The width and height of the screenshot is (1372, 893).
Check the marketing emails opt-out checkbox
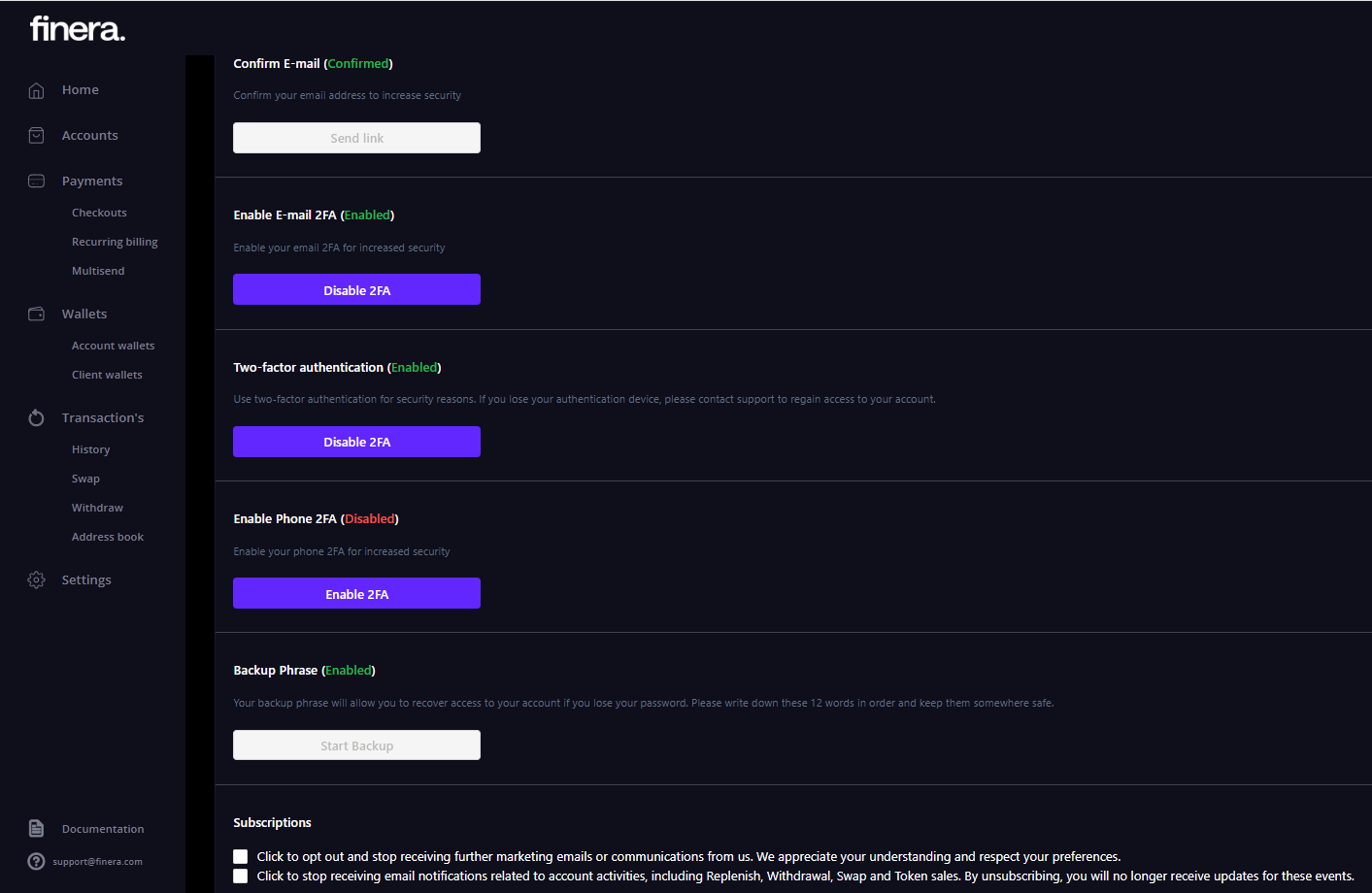coord(241,856)
